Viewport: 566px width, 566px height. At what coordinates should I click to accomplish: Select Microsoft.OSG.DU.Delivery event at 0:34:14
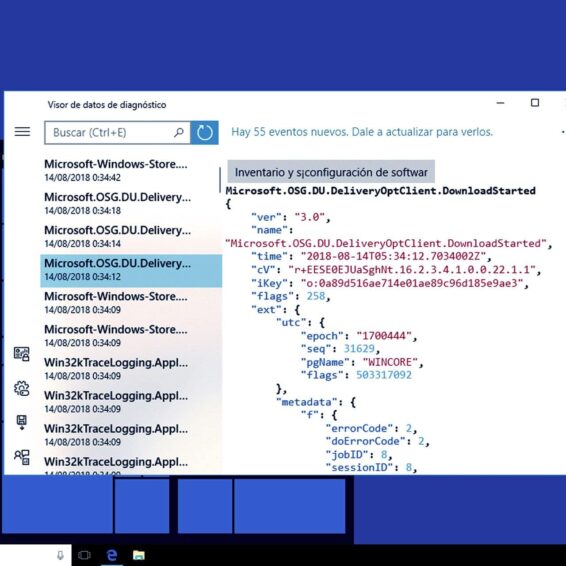(131, 236)
